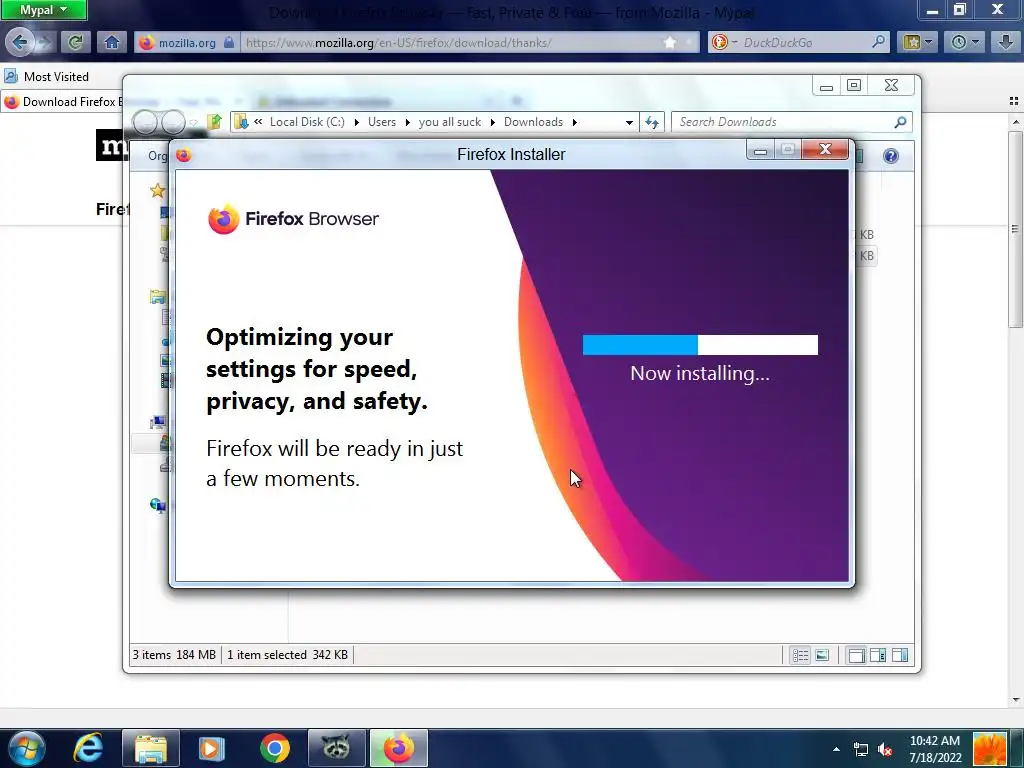Click Mypal scrollbar down arrow
The width and height of the screenshot is (1024, 768).
coord(1016,699)
